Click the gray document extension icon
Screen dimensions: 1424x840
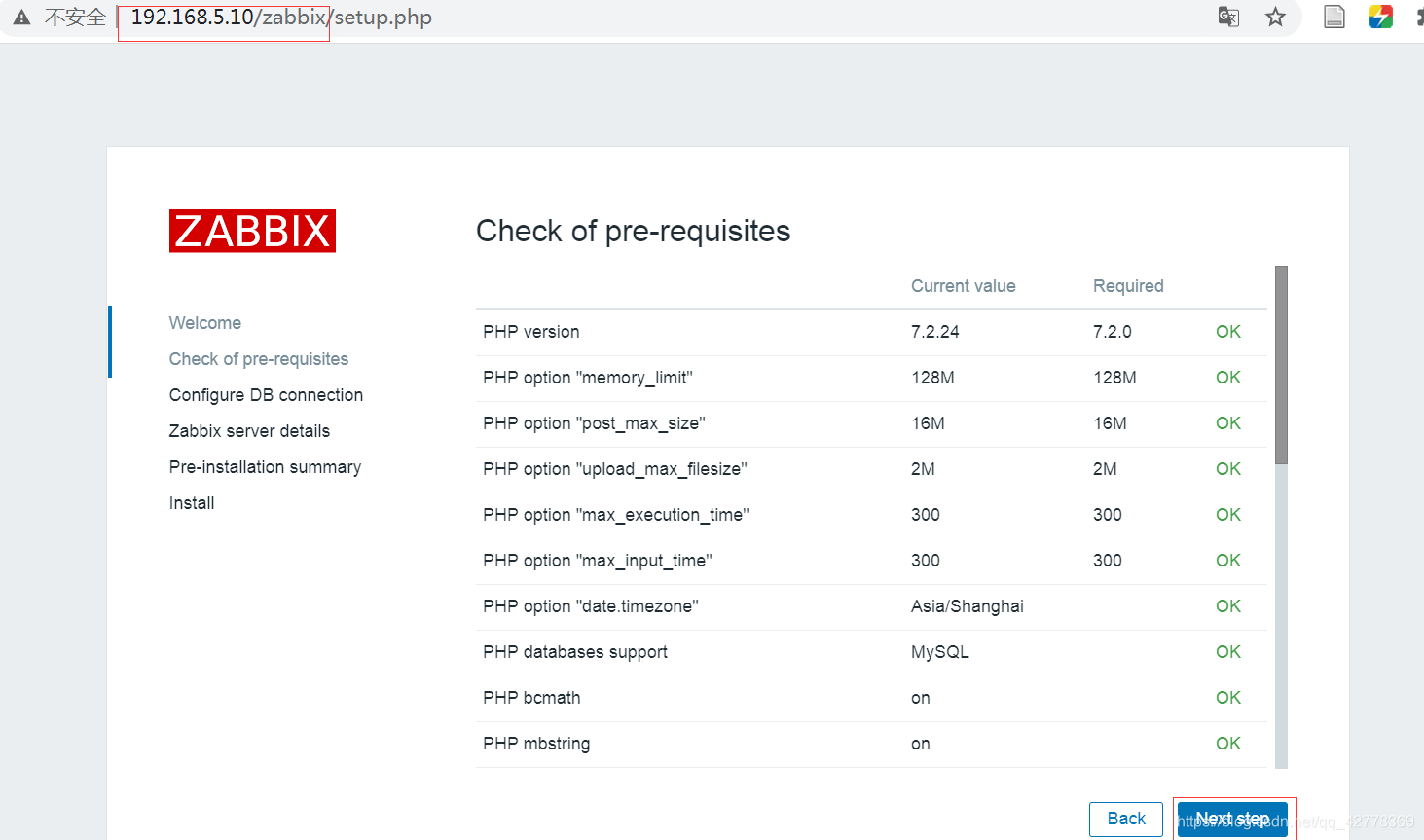point(1334,17)
